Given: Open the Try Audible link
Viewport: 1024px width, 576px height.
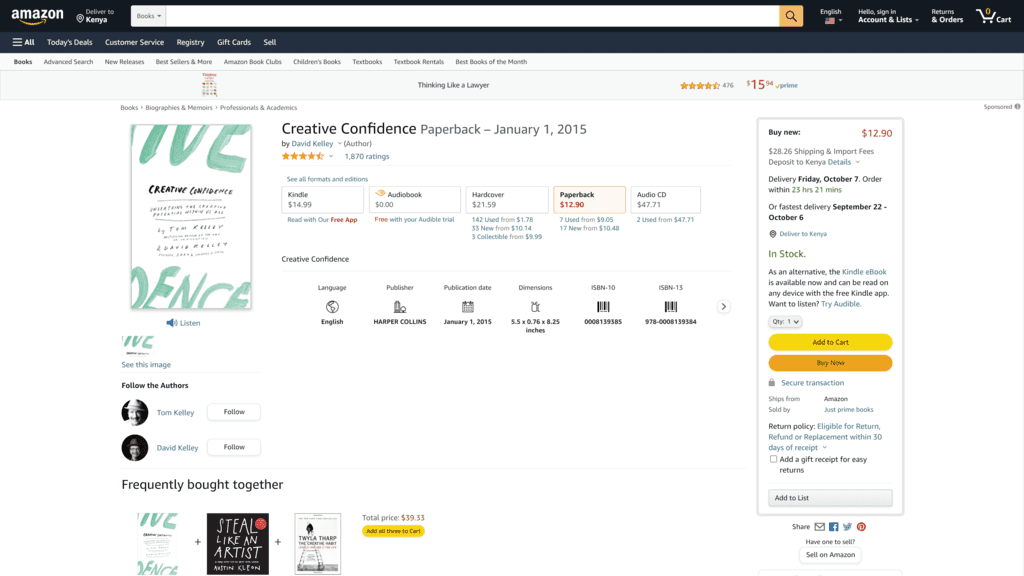Looking at the screenshot, I should [840, 304].
